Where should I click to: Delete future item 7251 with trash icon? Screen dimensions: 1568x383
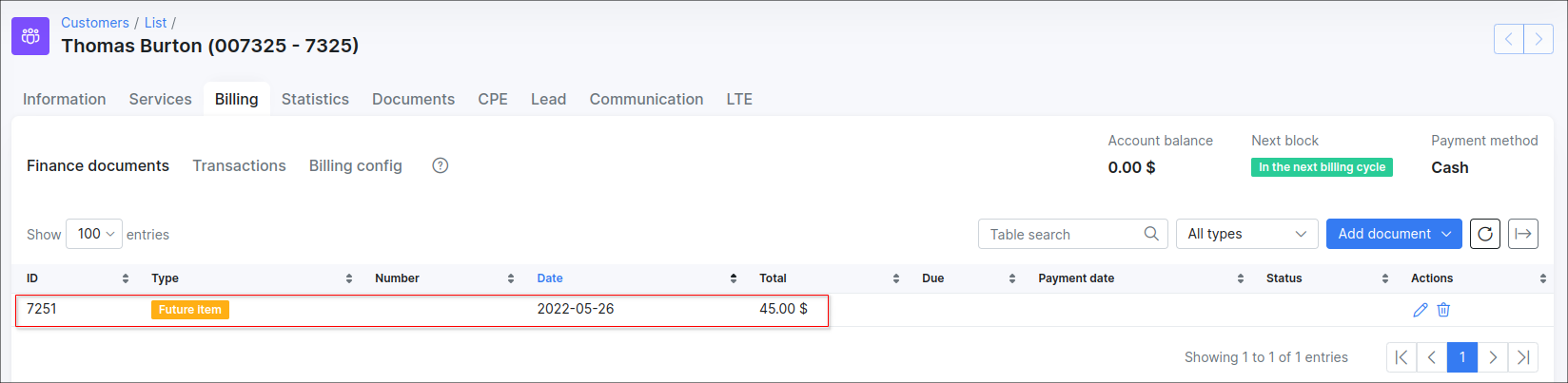click(1443, 310)
